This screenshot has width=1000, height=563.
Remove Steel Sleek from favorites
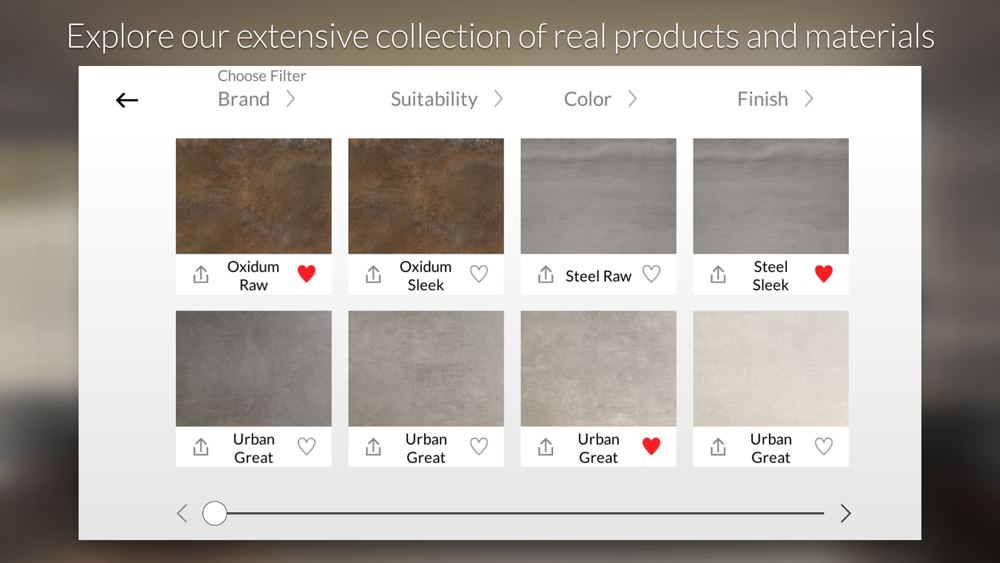824,274
